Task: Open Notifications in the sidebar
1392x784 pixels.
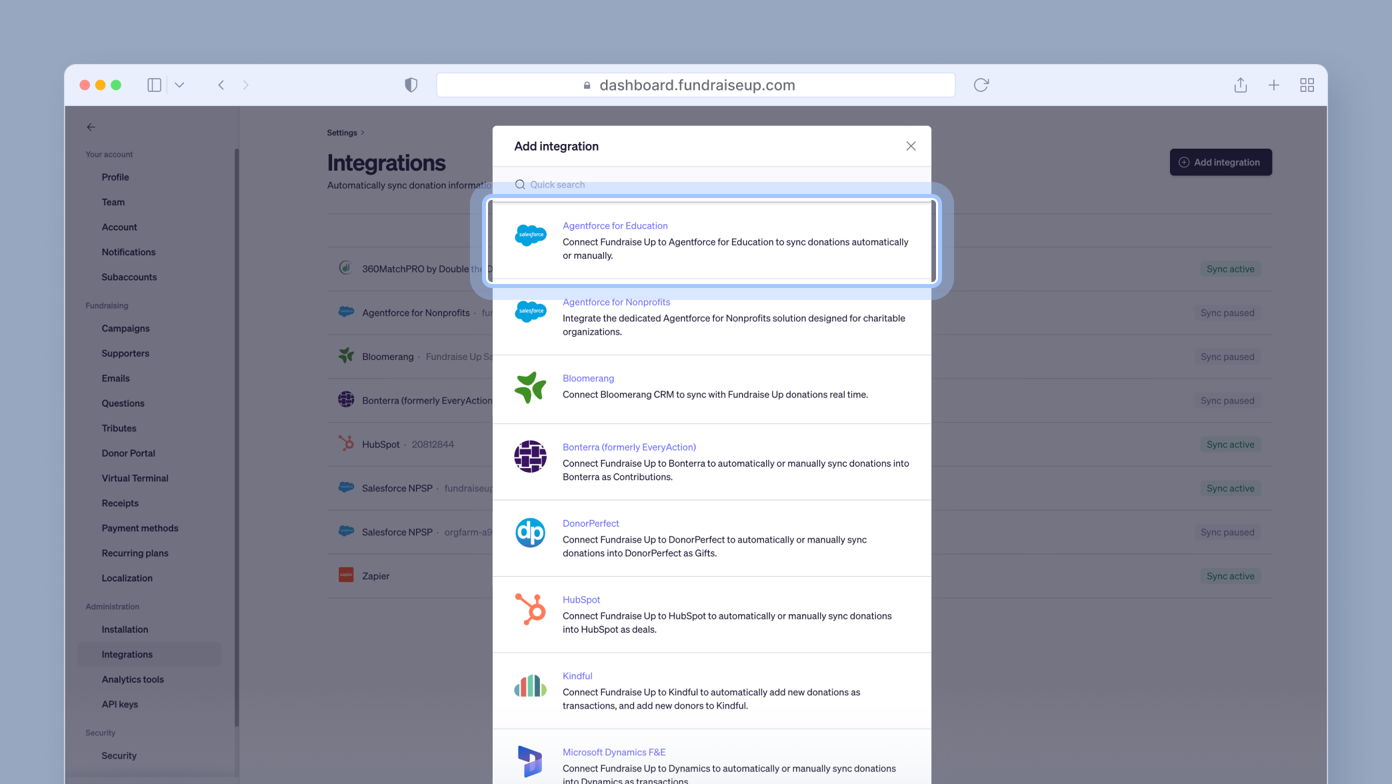Action: coord(128,252)
